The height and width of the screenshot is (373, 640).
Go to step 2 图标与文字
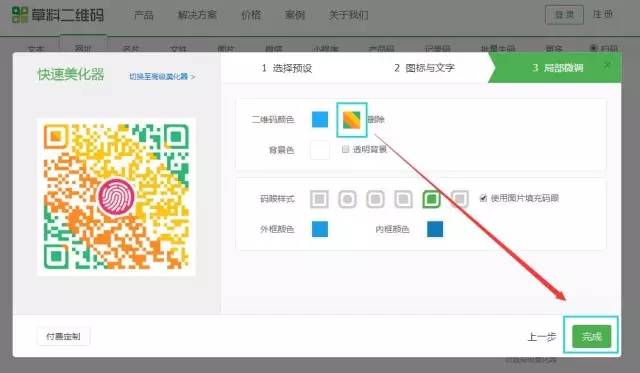click(424, 68)
